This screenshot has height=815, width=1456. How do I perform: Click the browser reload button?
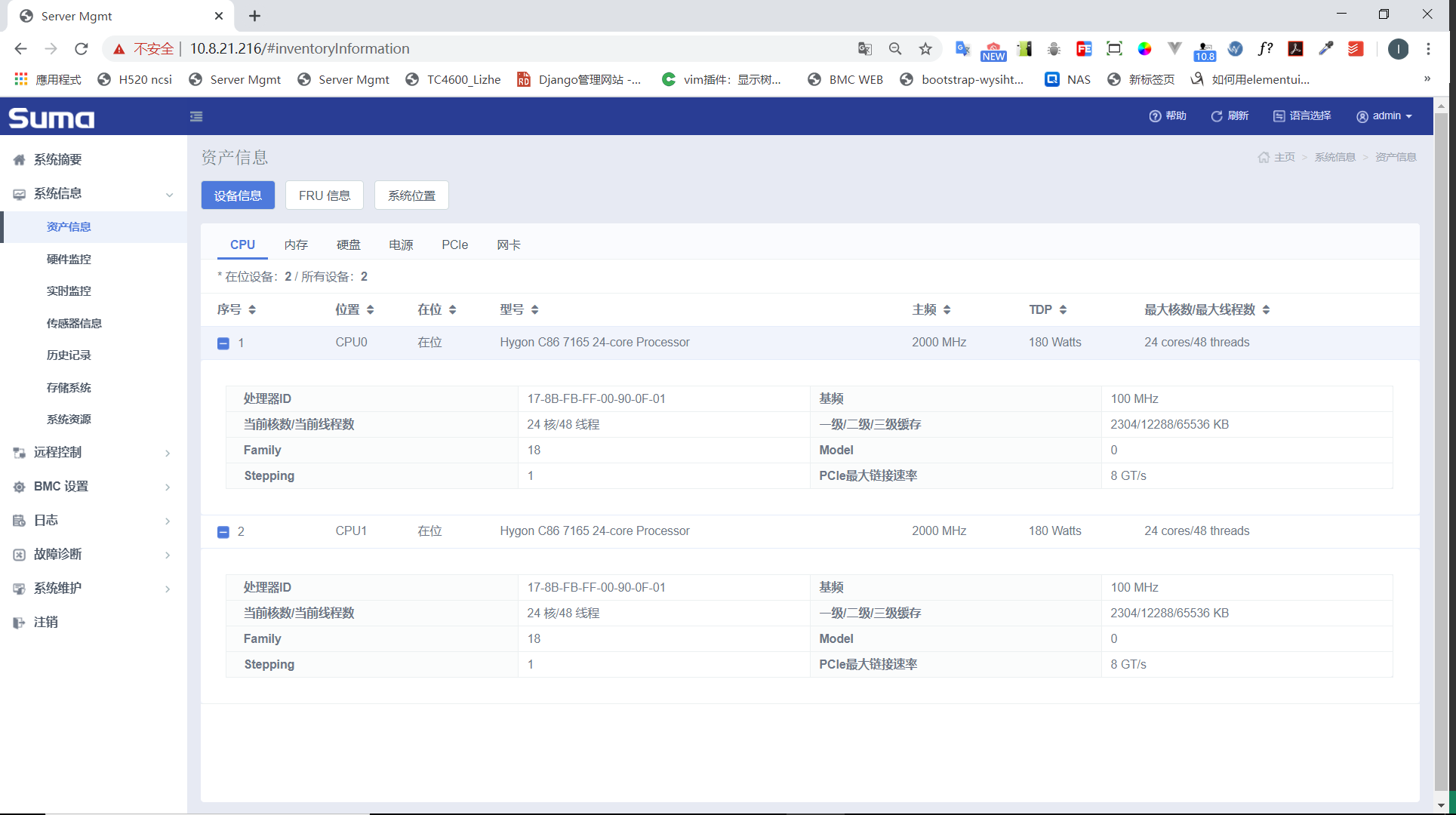(82, 49)
